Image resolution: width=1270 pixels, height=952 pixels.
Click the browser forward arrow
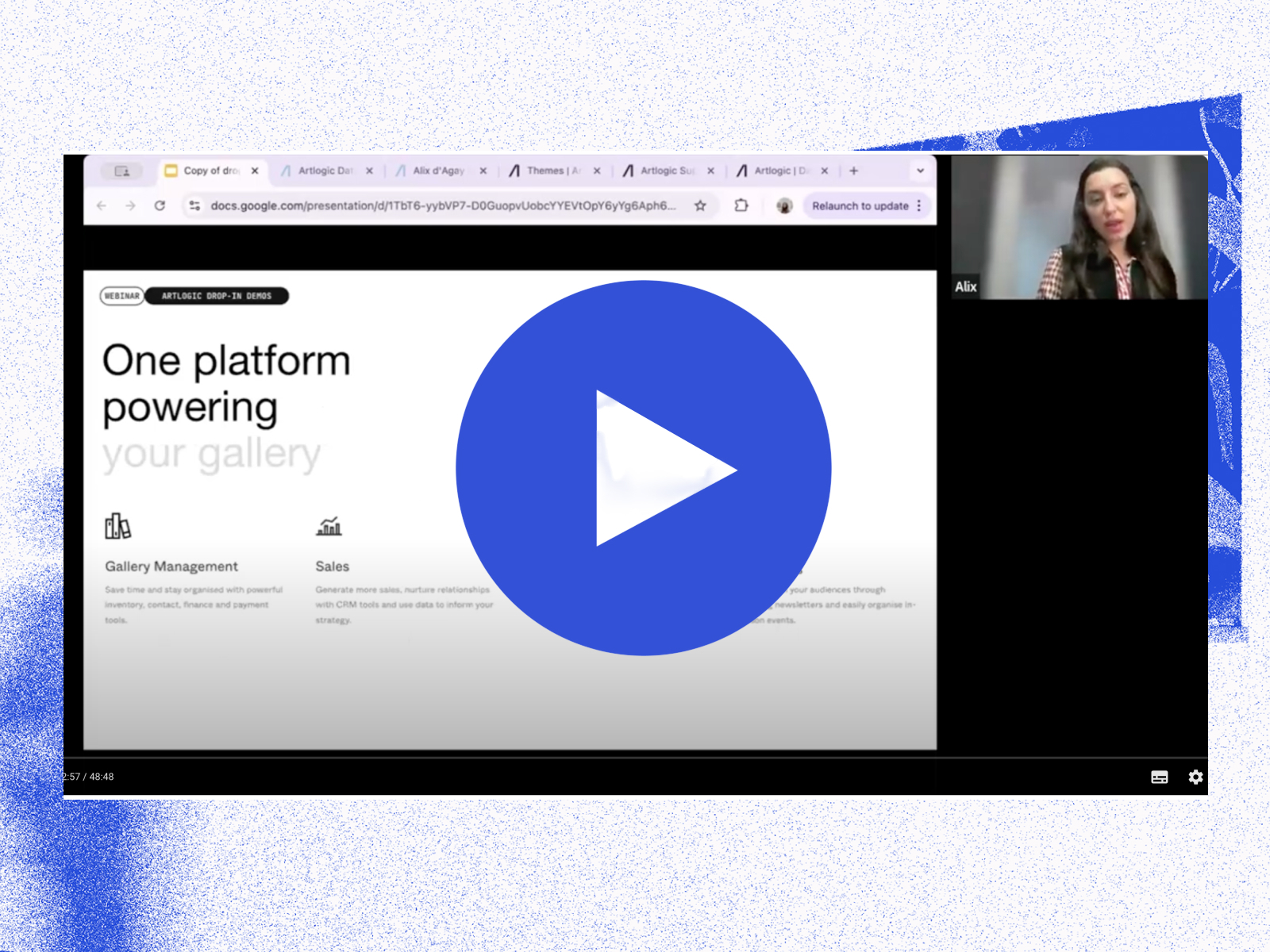click(130, 205)
